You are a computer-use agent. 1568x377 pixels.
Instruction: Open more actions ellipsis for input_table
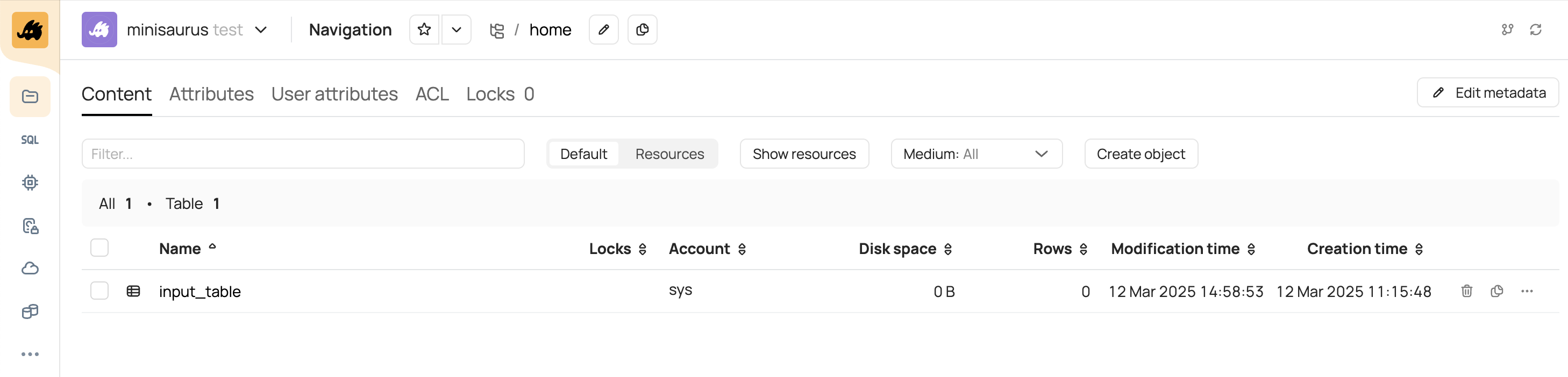pyautogui.click(x=1527, y=291)
